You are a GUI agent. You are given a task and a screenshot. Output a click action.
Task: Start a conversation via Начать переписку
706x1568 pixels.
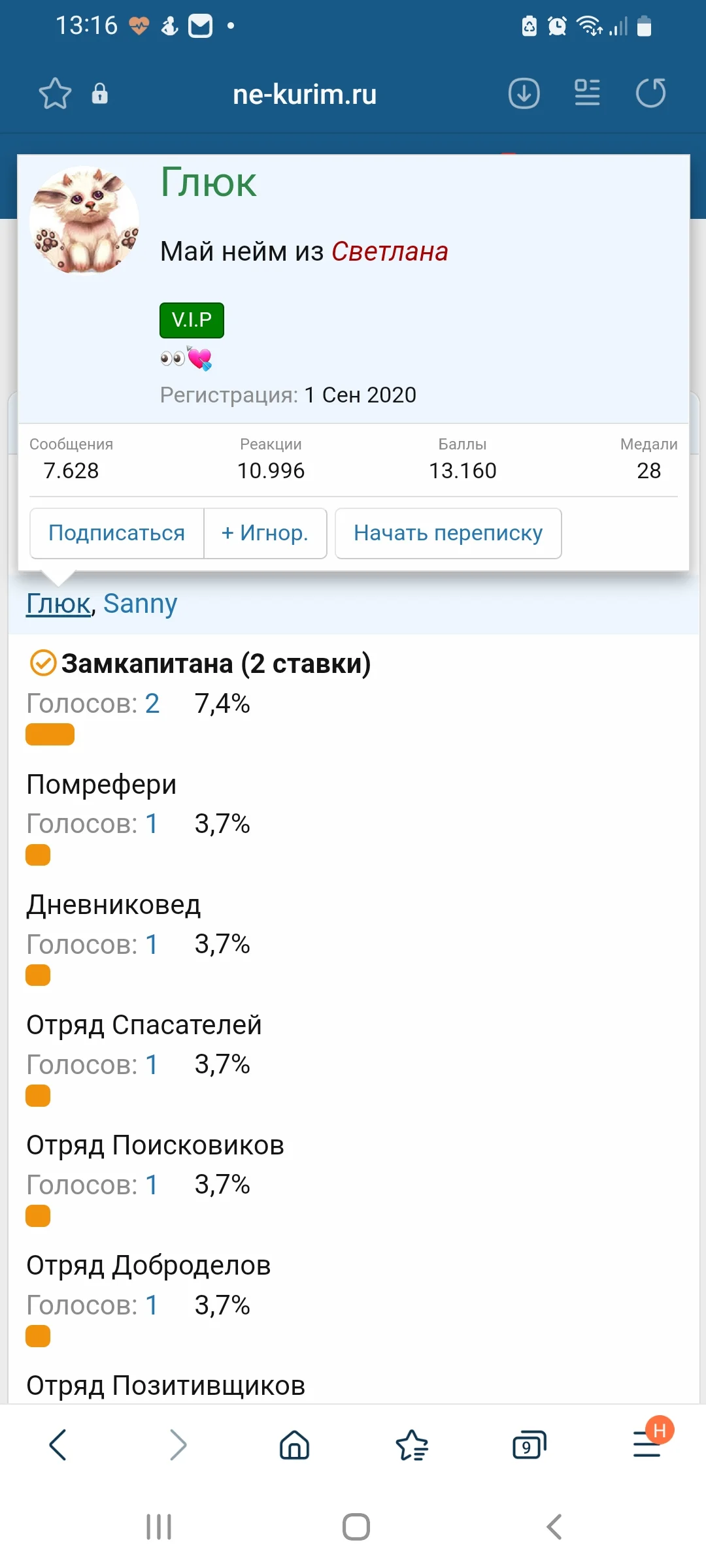[447, 533]
